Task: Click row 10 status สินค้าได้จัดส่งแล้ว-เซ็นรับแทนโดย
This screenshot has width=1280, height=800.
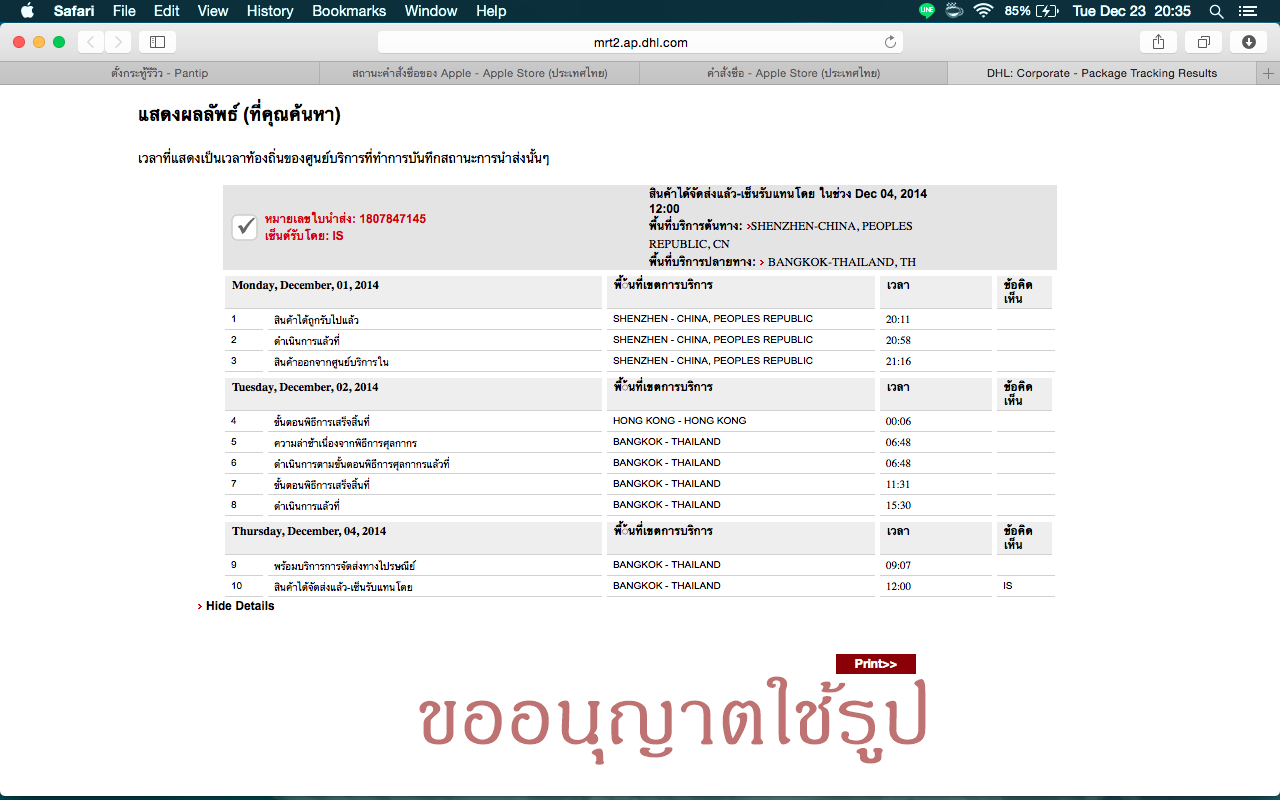Action: point(343,587)
